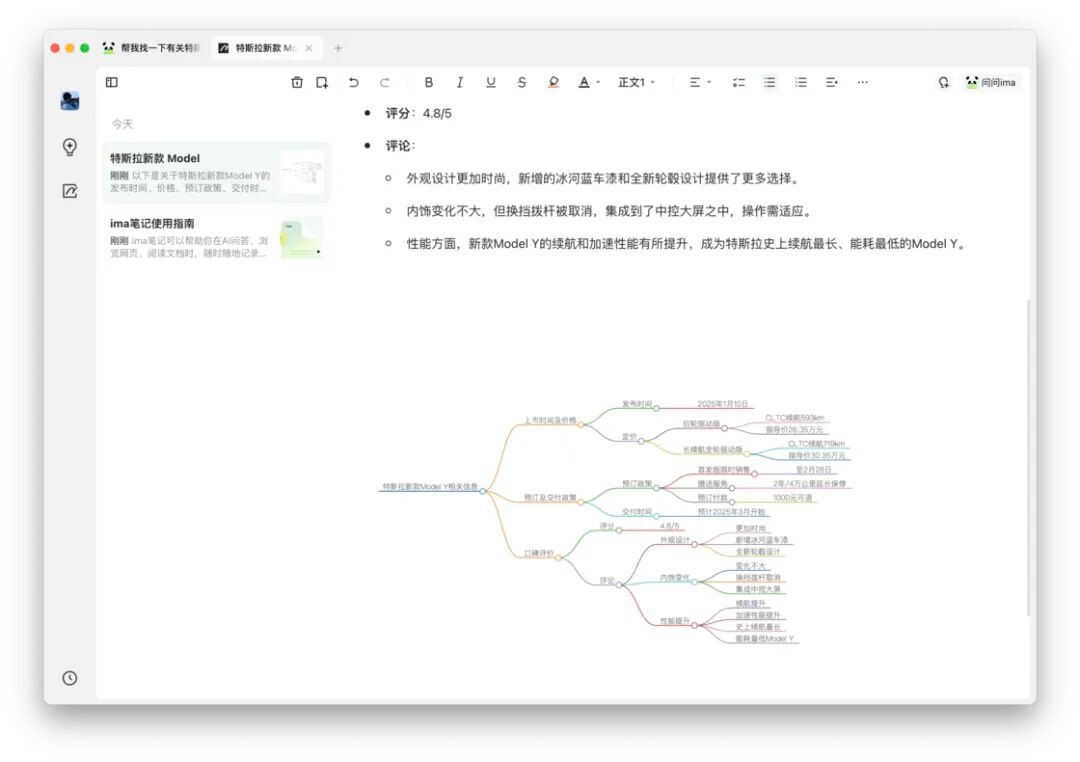Open a new tab with the plus button
Viewport: 1080px width, 762px height.
(338, 48)
